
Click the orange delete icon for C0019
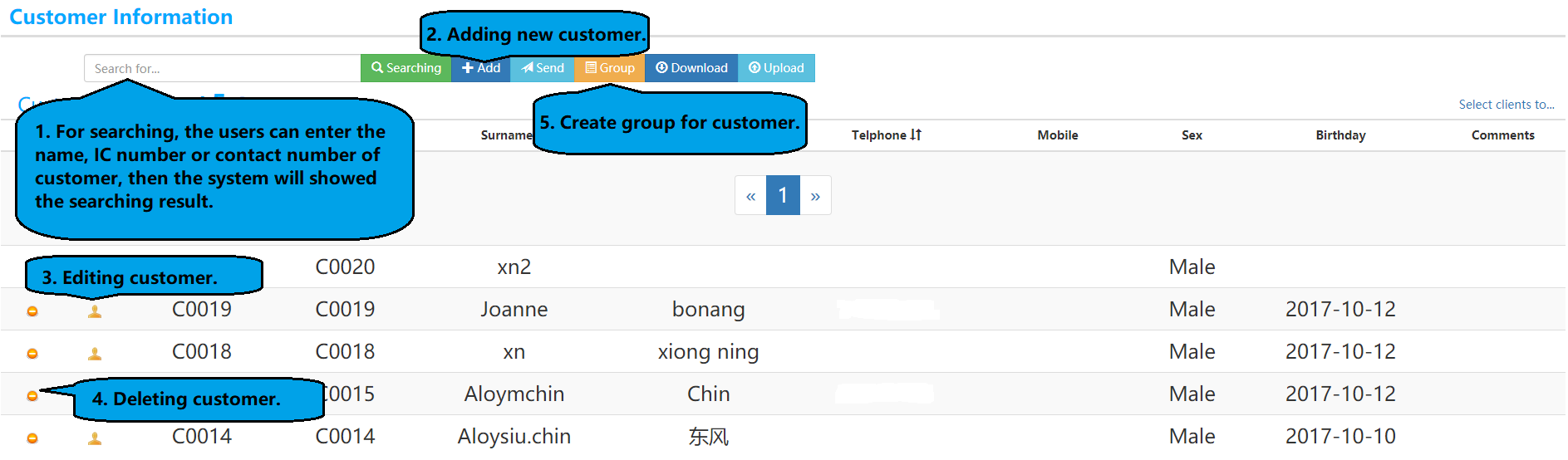pos(32,311)
